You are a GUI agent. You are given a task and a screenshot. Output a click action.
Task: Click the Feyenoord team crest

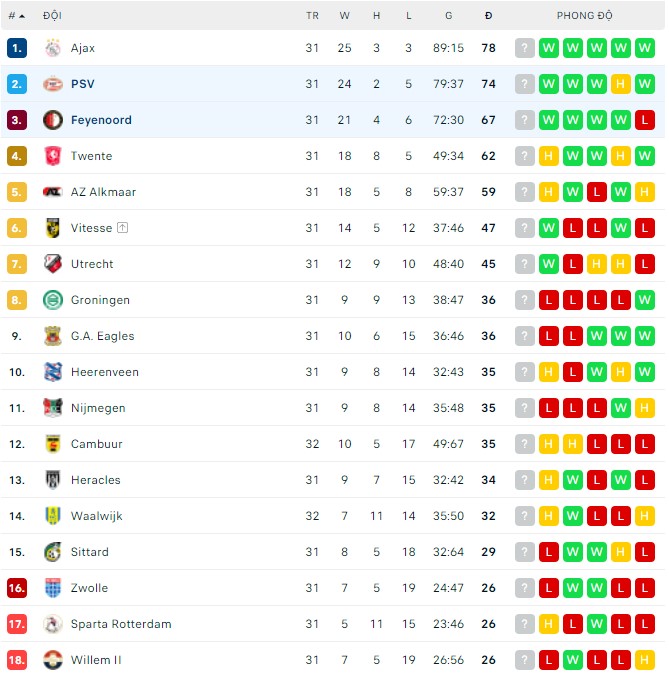[x=53, y=120]
